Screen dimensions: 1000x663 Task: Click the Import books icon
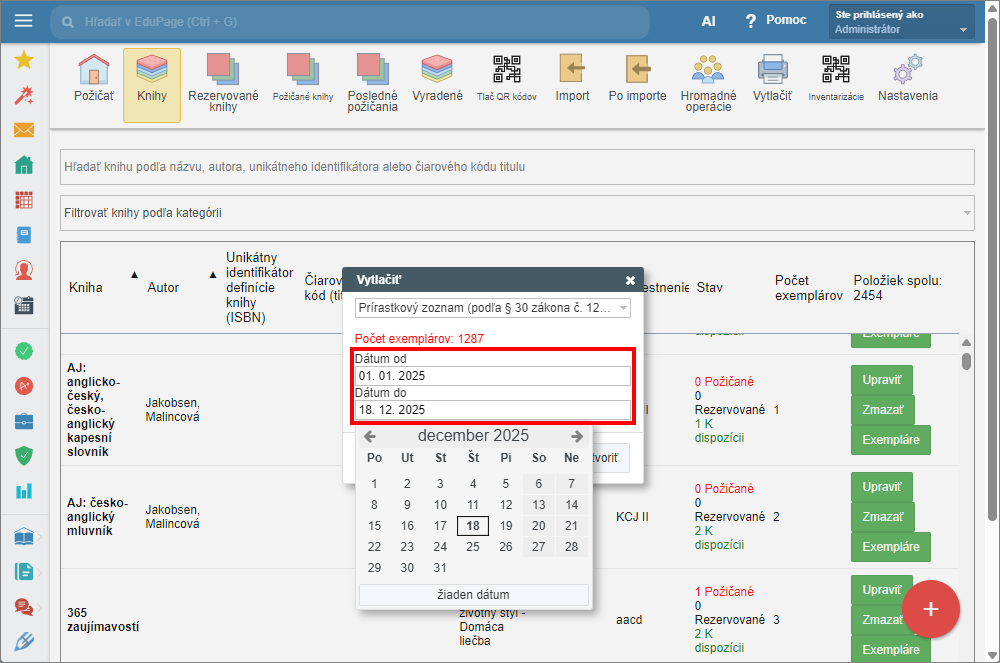[x=572, y=78]
